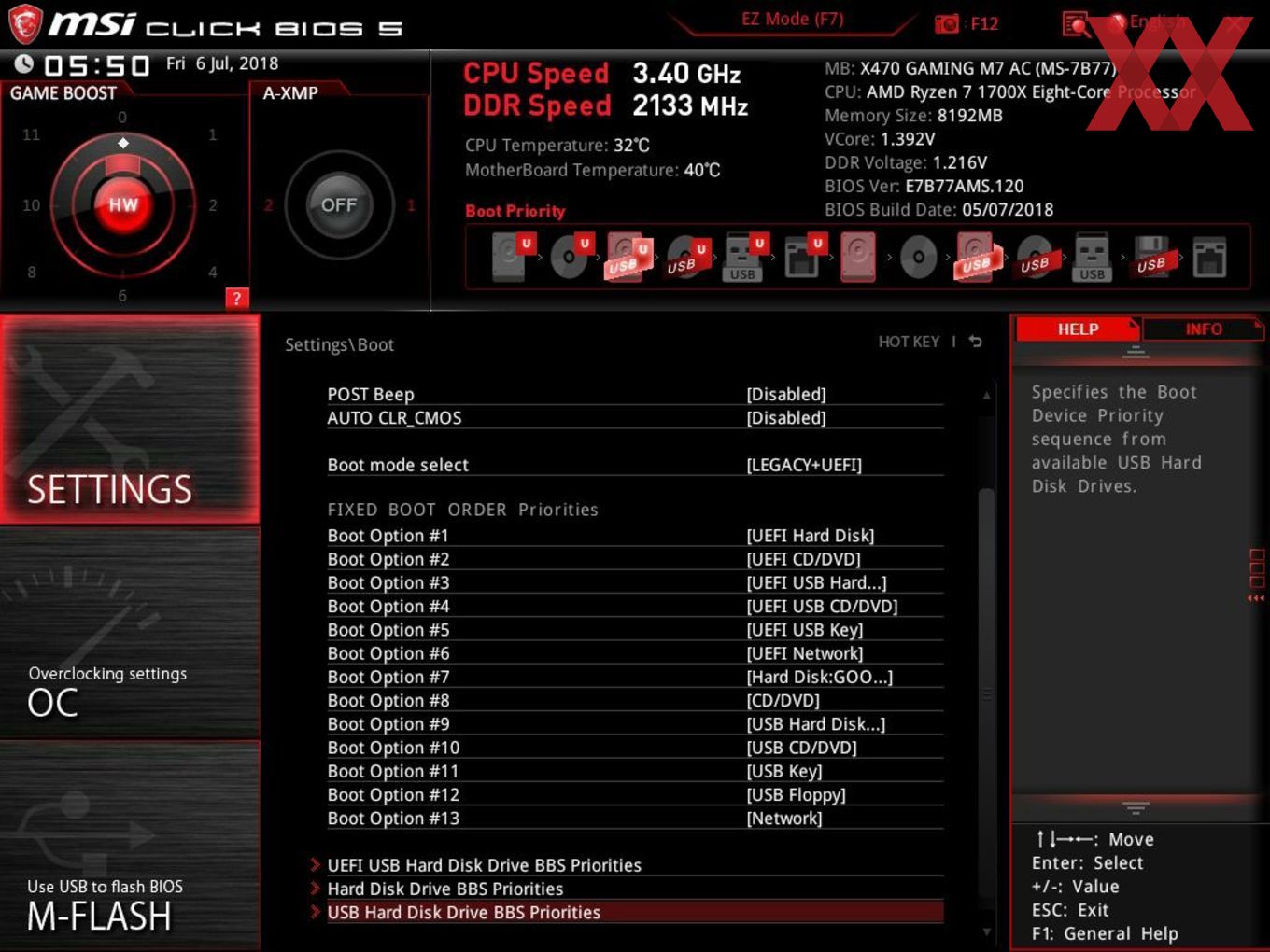Select legacy Hard Disk boot priority icon

point(858,257)
